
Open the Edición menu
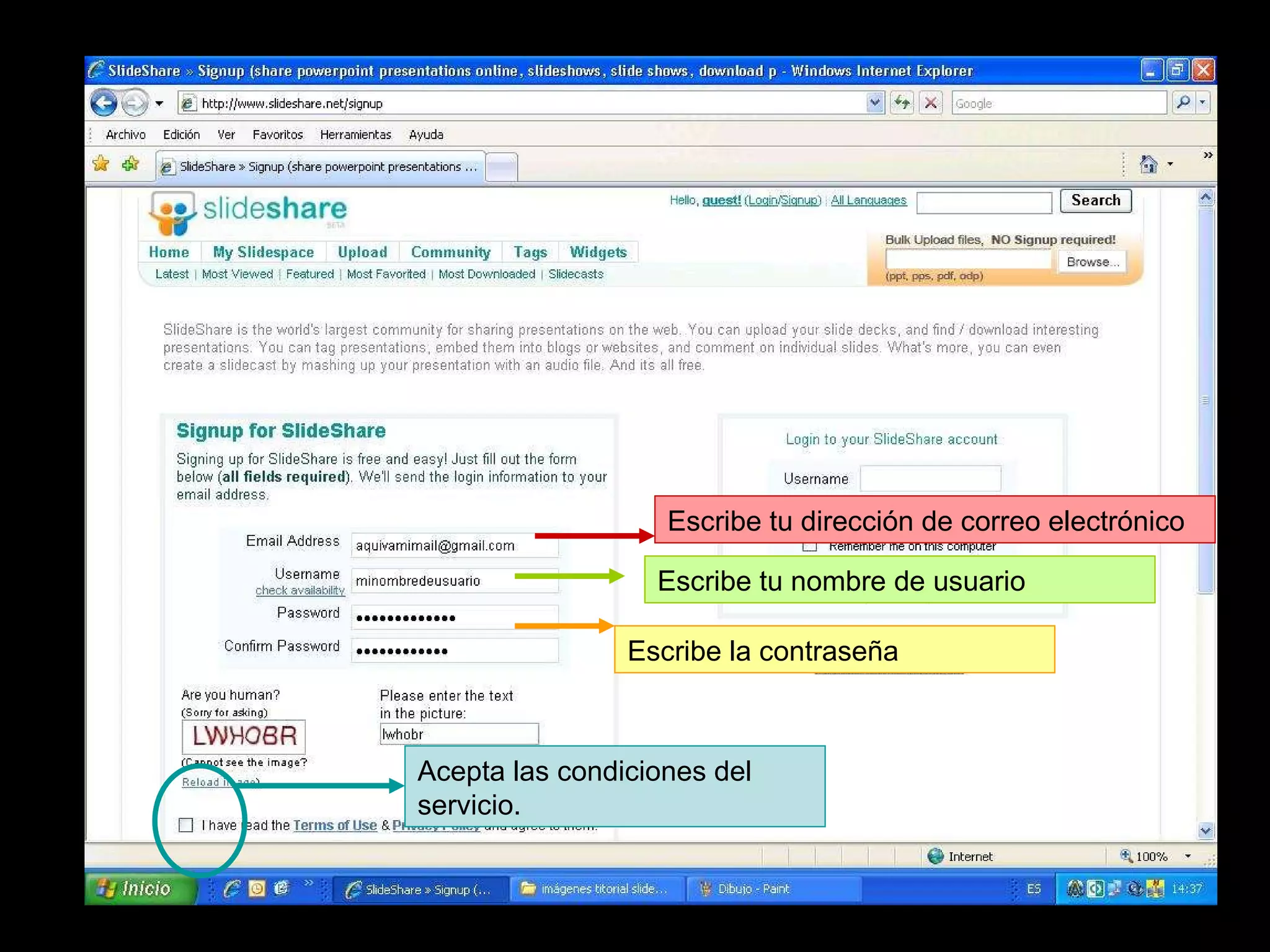tap(181, 134)
